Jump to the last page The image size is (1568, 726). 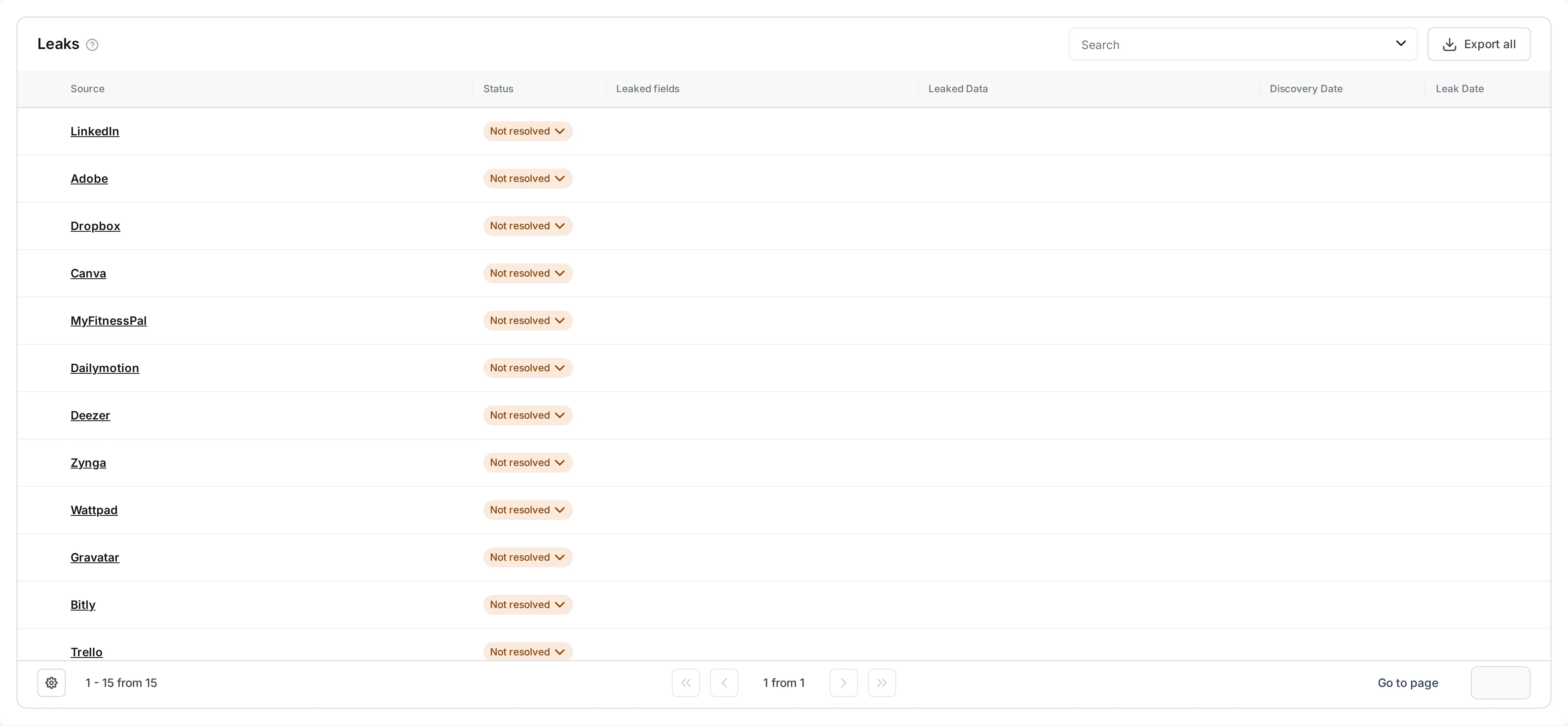[x=882, y=683]
